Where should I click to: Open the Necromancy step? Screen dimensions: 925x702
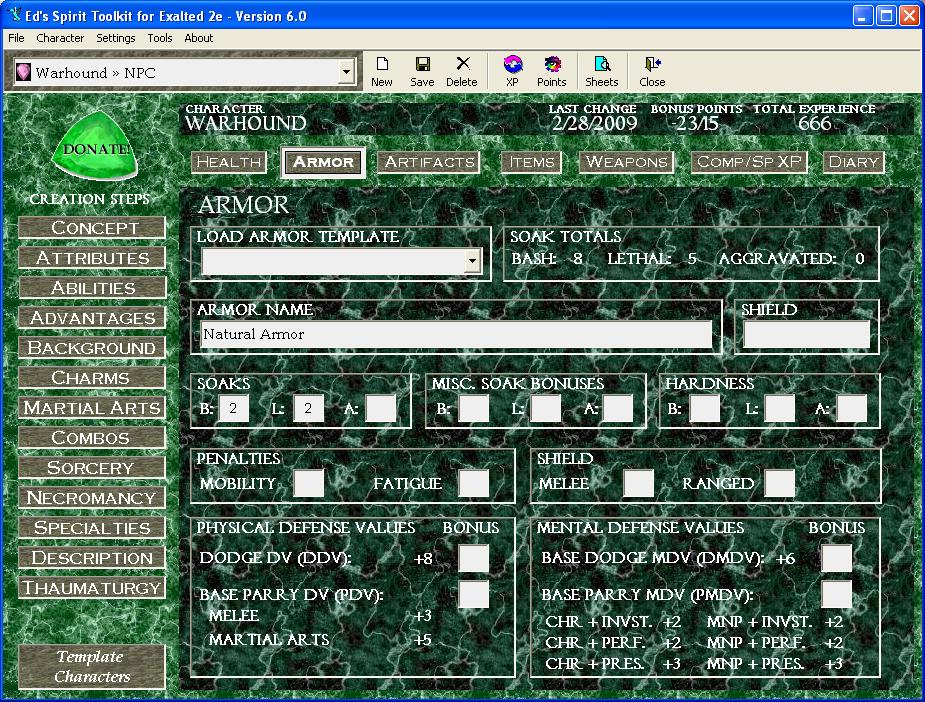click(x=92, y=498)
